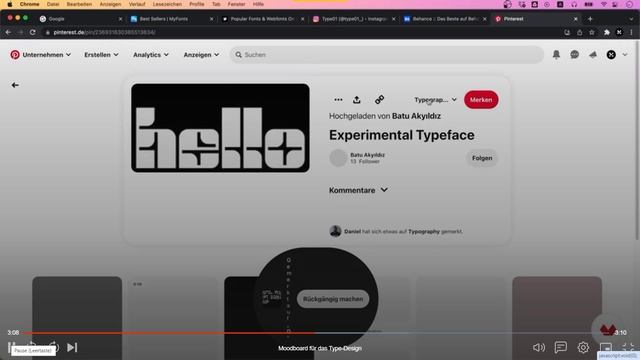Viewport: 640px width, 360px height.
Task: Open the Chrome extensions puzzle icon
Action: 607,32
